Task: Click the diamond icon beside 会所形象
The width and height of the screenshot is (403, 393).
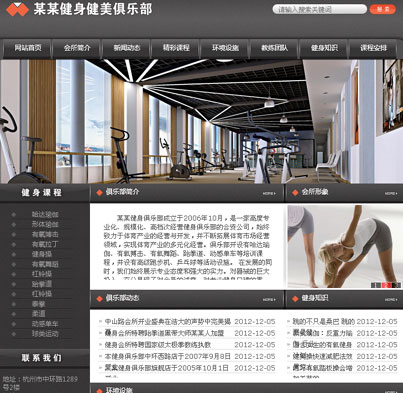Action: click(295, 193)
